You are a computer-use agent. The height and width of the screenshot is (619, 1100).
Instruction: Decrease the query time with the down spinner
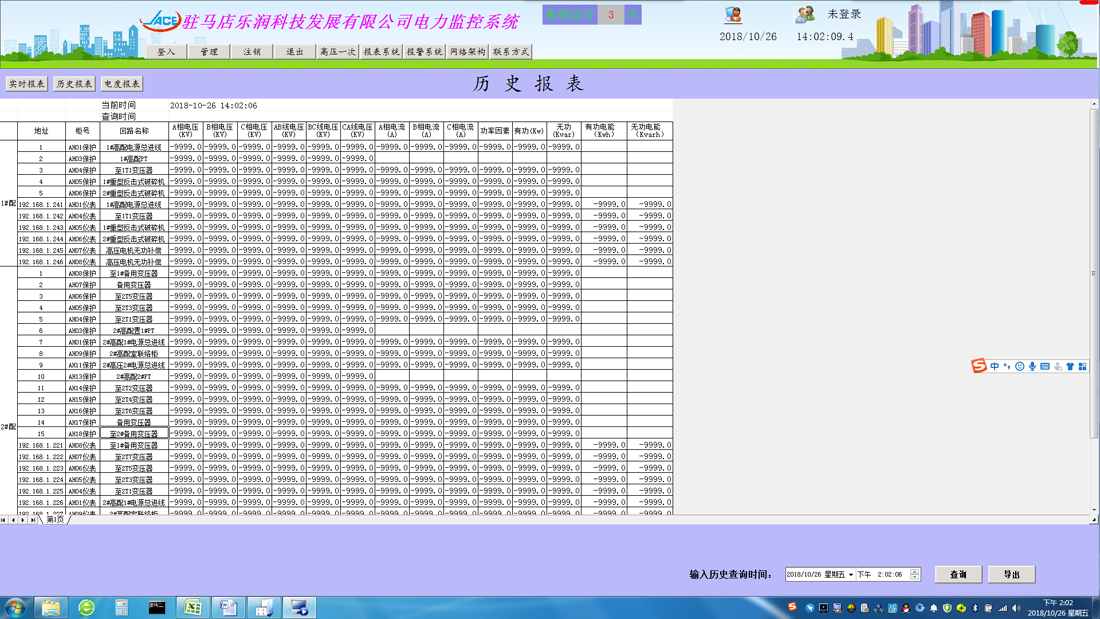[915, 578]
